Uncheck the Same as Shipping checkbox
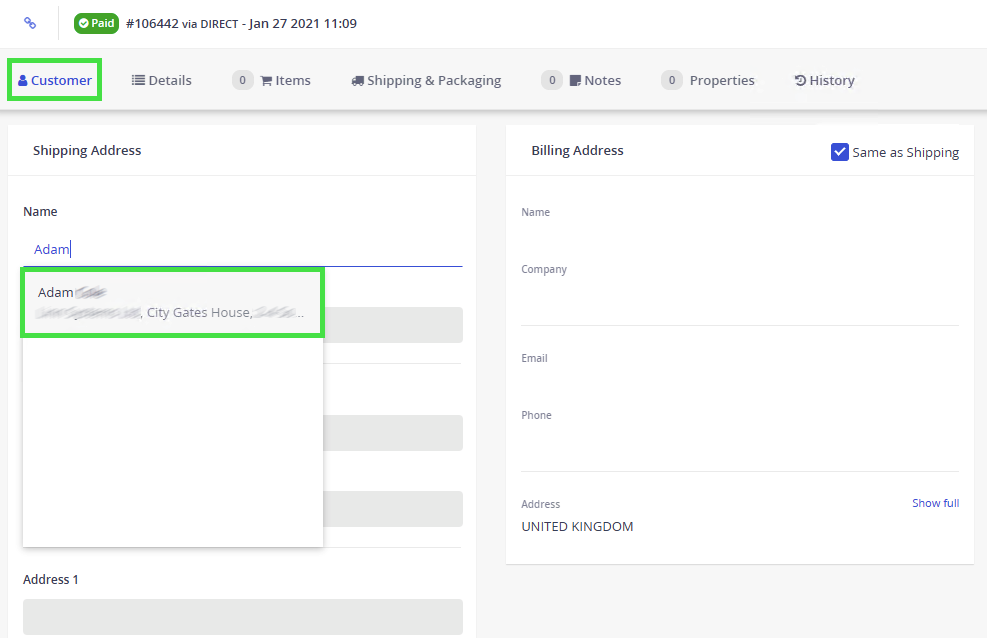 coord(840,152)
